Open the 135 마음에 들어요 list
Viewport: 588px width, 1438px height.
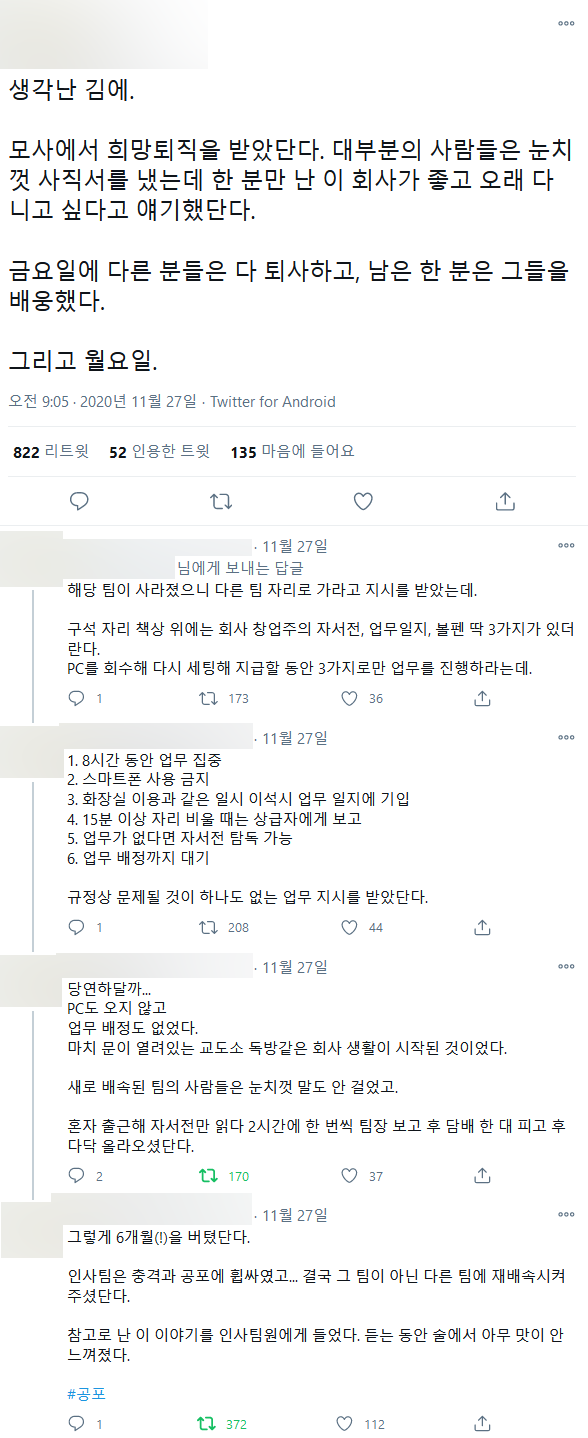(292, 452)
